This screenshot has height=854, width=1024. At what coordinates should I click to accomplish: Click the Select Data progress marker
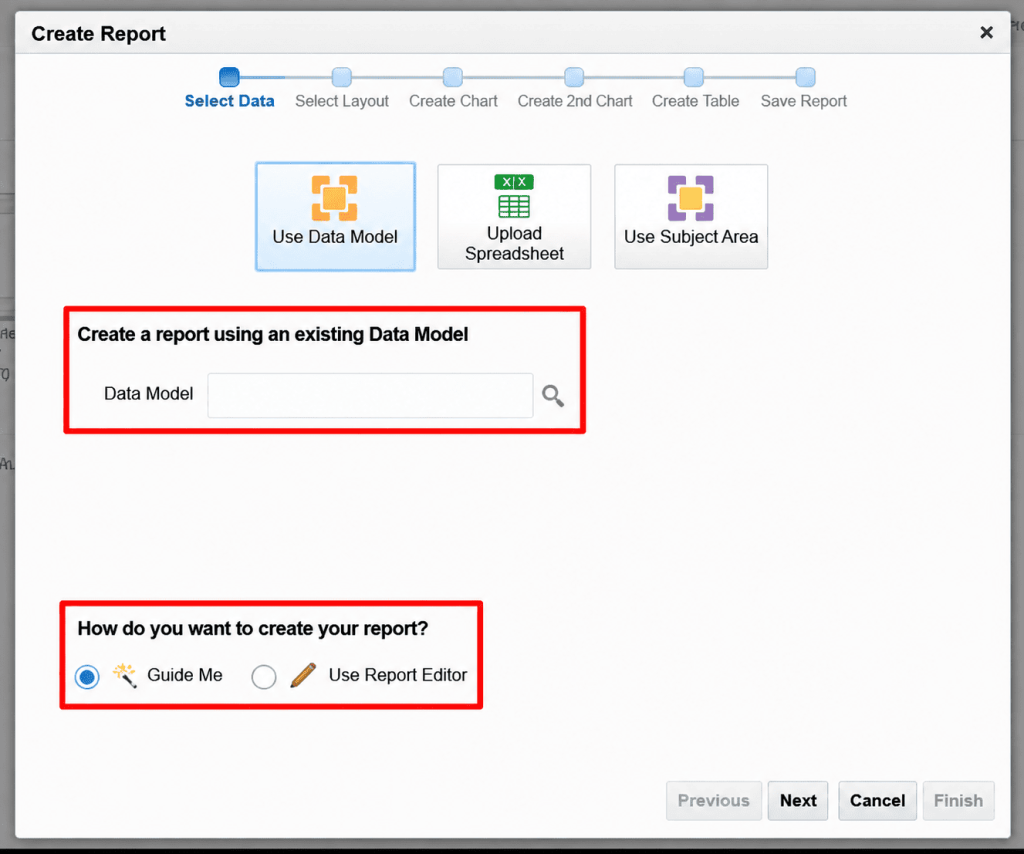coord(229,77)
